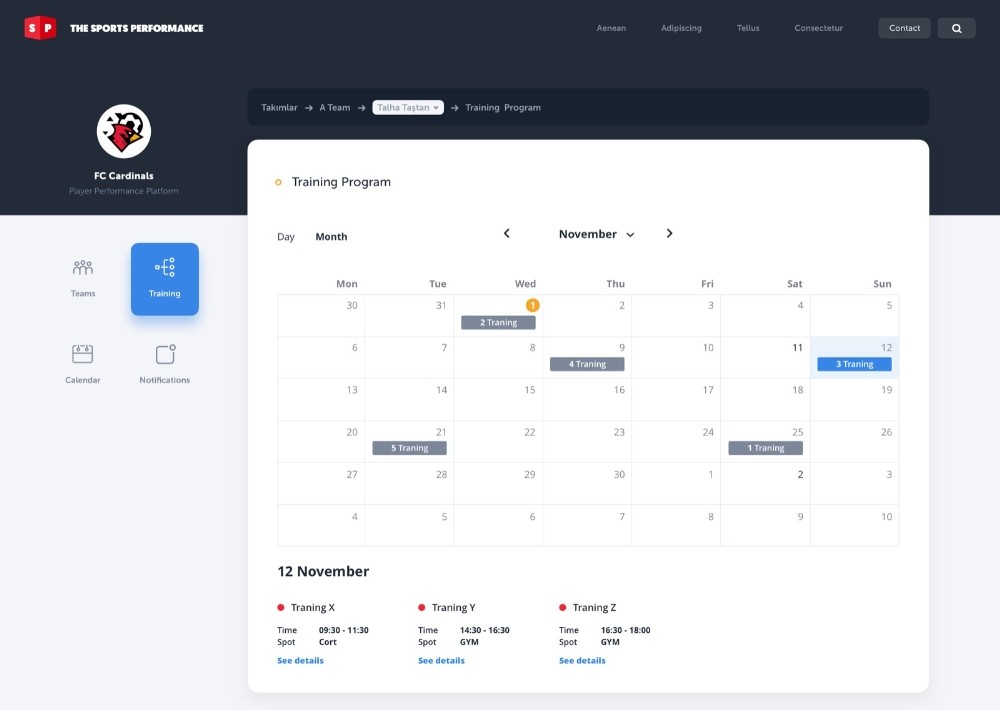Select the Training sidebar icon
The height and width of the screenshot is (710, 1000).
165,267
